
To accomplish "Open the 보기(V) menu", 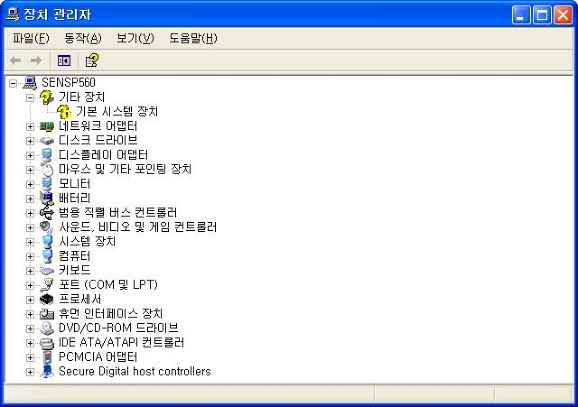I will (135, 38).
